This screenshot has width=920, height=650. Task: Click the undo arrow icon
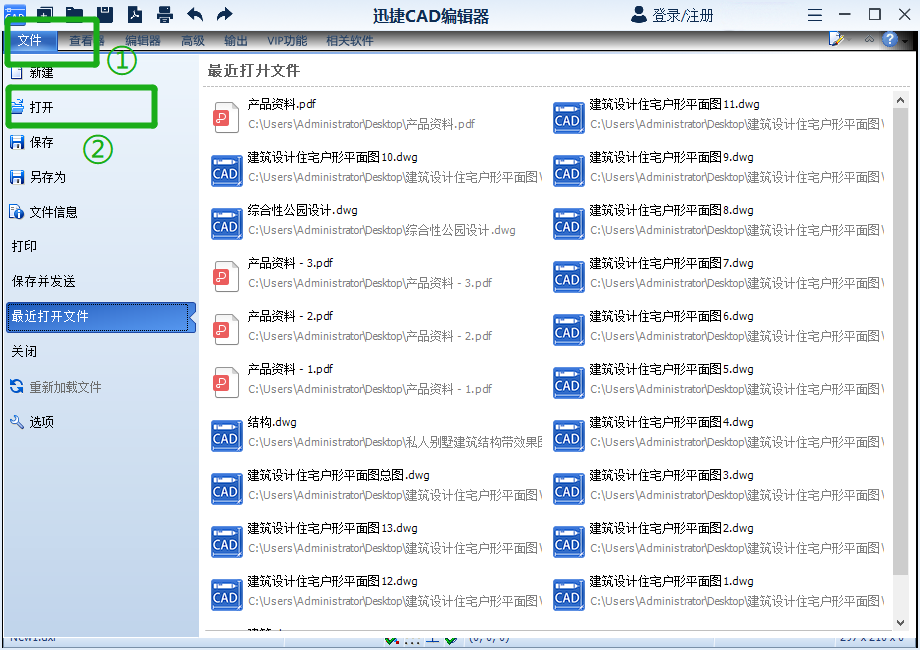[194, 14]
